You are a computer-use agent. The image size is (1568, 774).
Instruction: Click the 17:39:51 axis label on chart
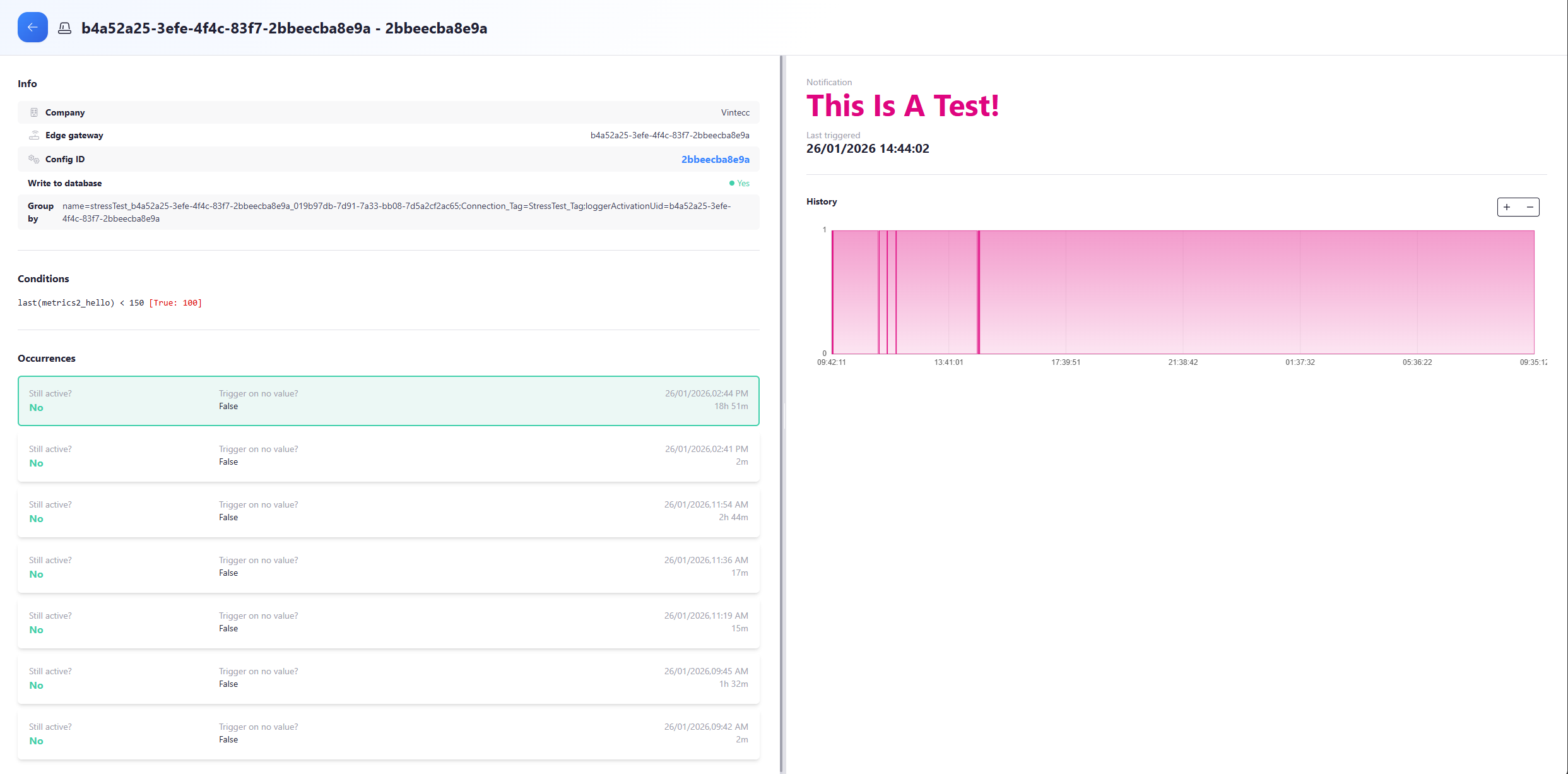click(1066, 362)
